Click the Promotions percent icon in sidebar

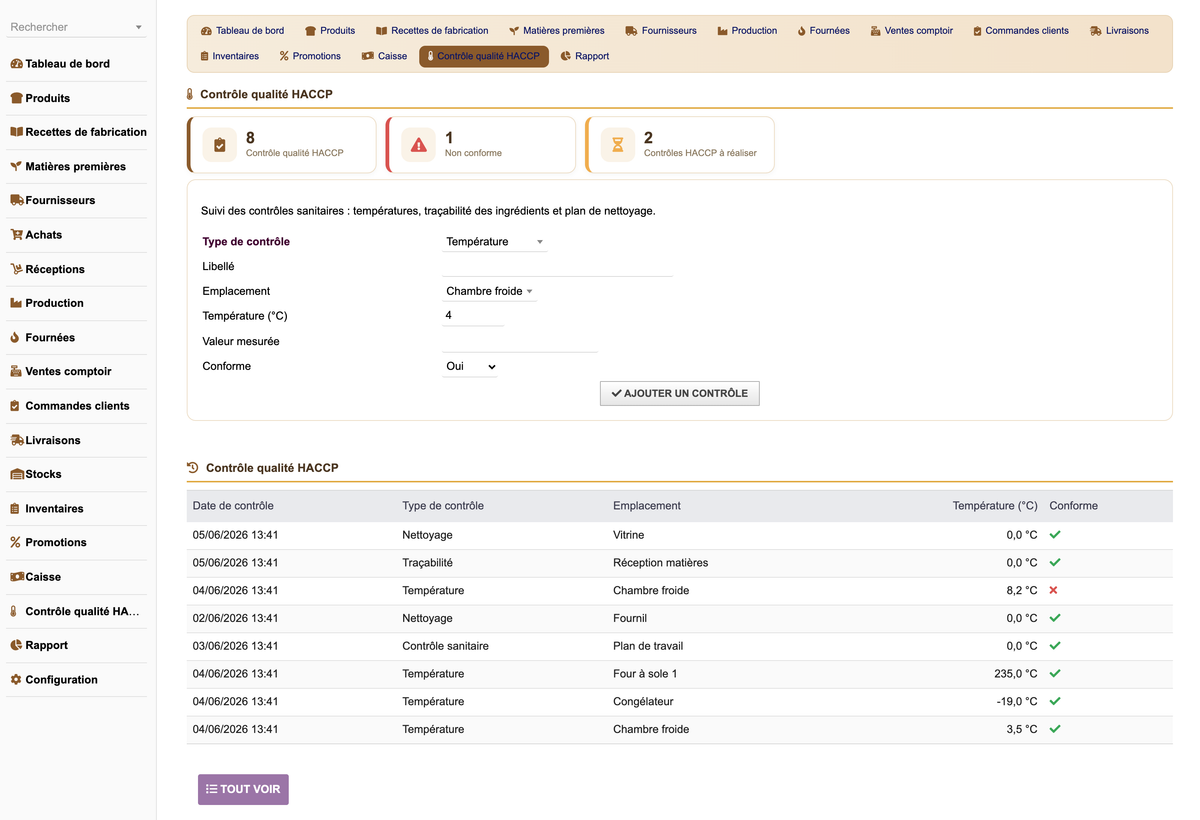[15, 542]
